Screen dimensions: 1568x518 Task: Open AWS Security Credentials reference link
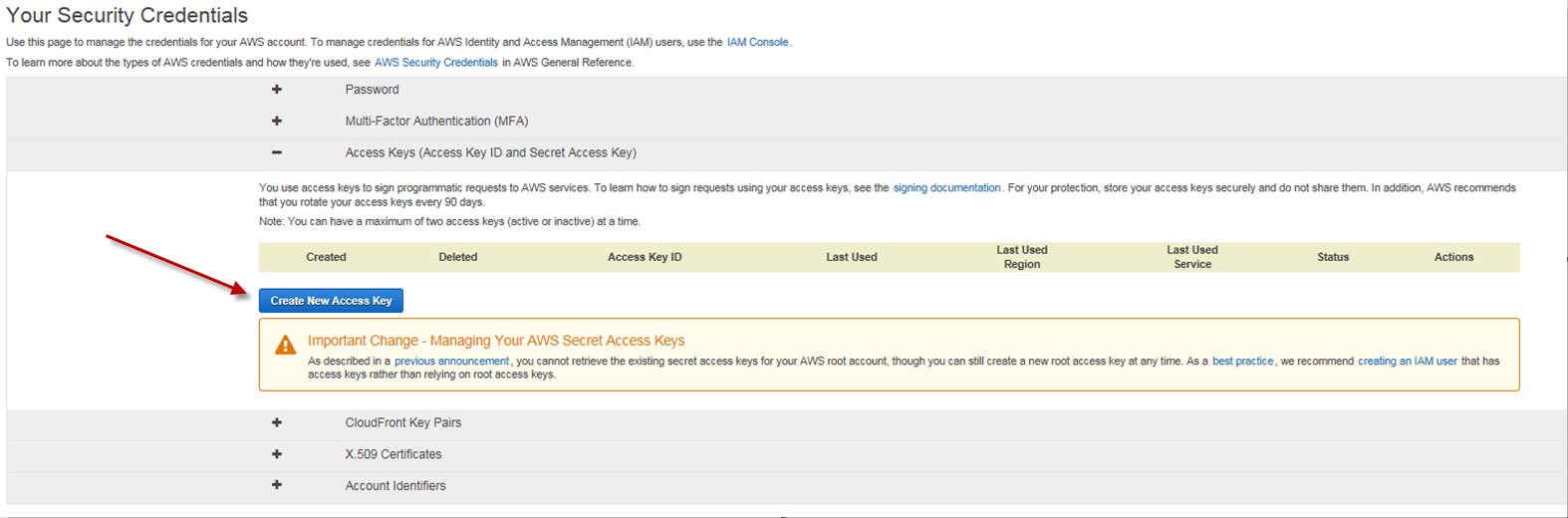click(x=435, y=63)
